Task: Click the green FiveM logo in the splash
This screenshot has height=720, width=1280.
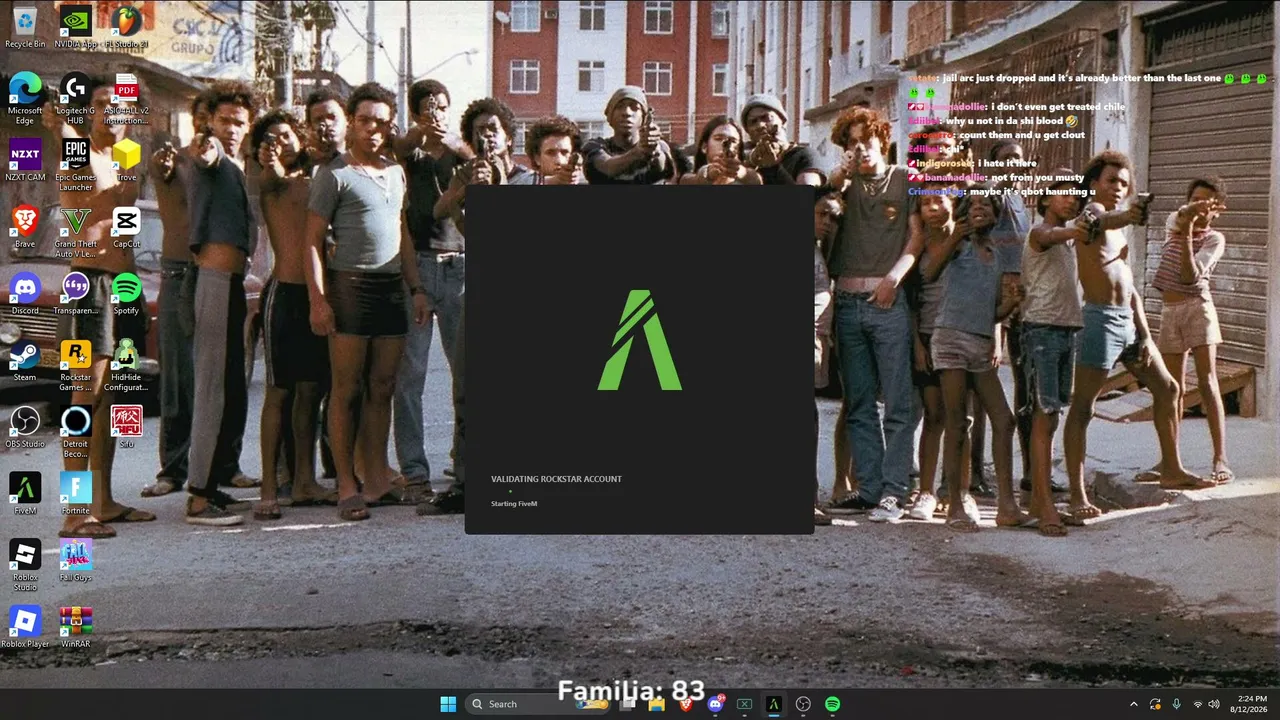Action: 640,340
